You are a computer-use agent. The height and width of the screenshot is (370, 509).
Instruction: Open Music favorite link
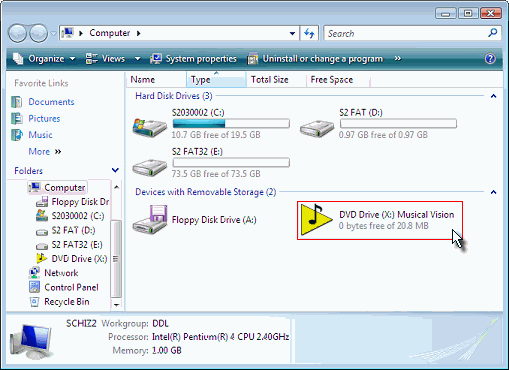[40, 135]
